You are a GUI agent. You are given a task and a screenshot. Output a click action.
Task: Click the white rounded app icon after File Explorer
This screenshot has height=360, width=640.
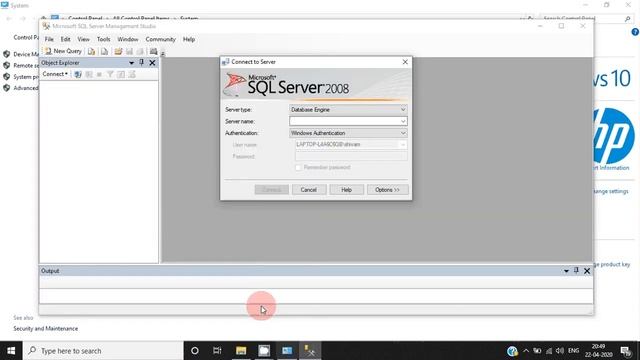click(264, 351)
